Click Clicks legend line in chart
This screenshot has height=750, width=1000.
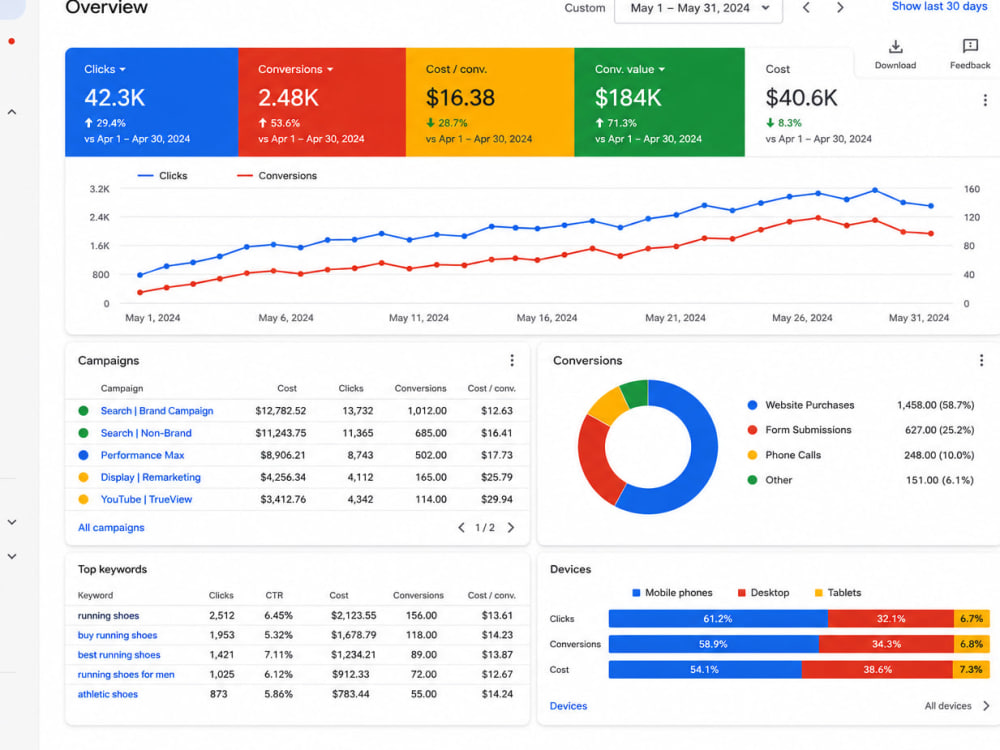[145, 175]
